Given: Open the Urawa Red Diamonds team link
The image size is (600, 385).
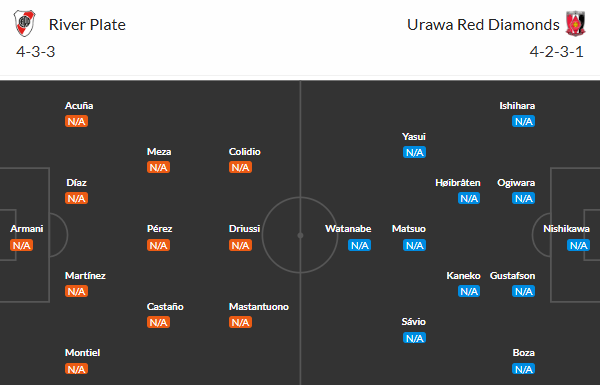Looking at the screenshot, I should pyautogui.click(x=483, y=25).
